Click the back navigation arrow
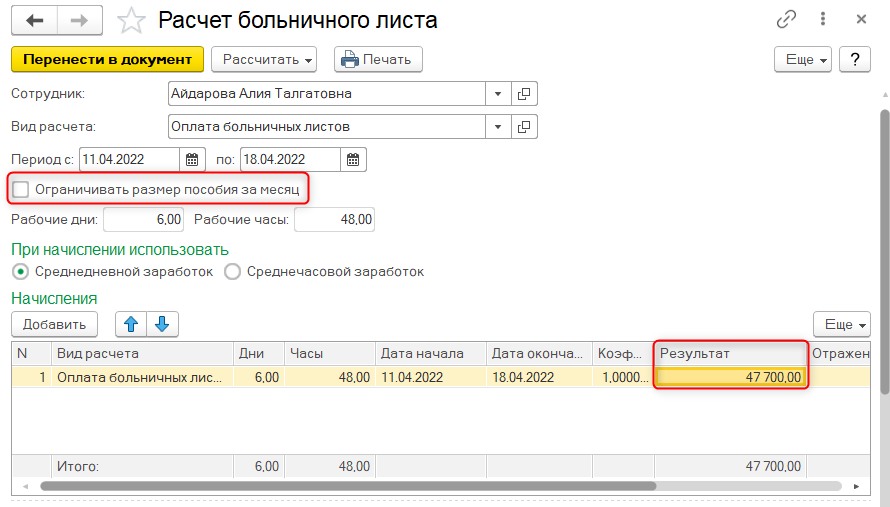Viewport: 890px width, 507px height. [35, 21]
